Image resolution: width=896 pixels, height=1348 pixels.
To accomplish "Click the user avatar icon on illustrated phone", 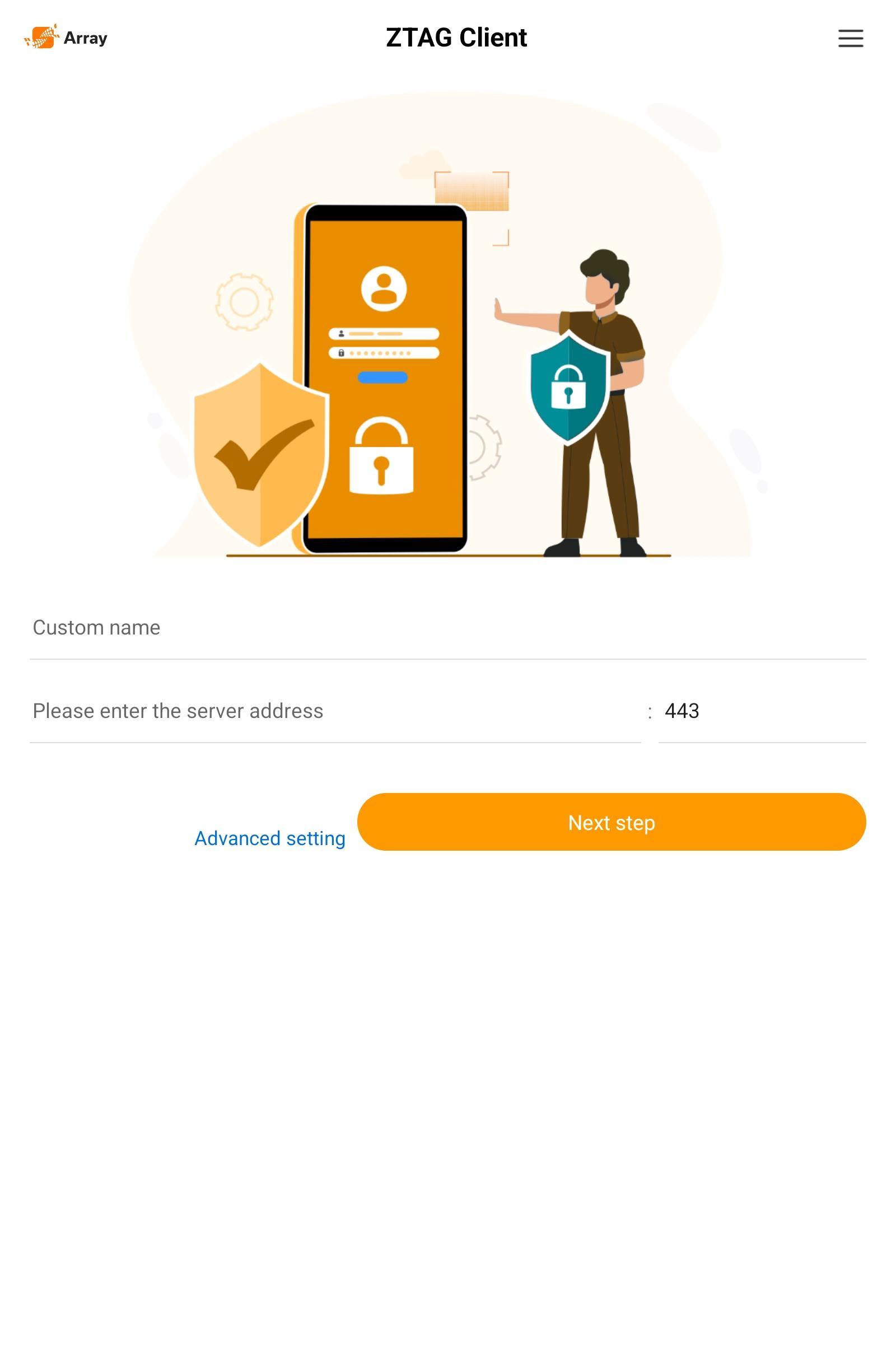I will [384, 288].
